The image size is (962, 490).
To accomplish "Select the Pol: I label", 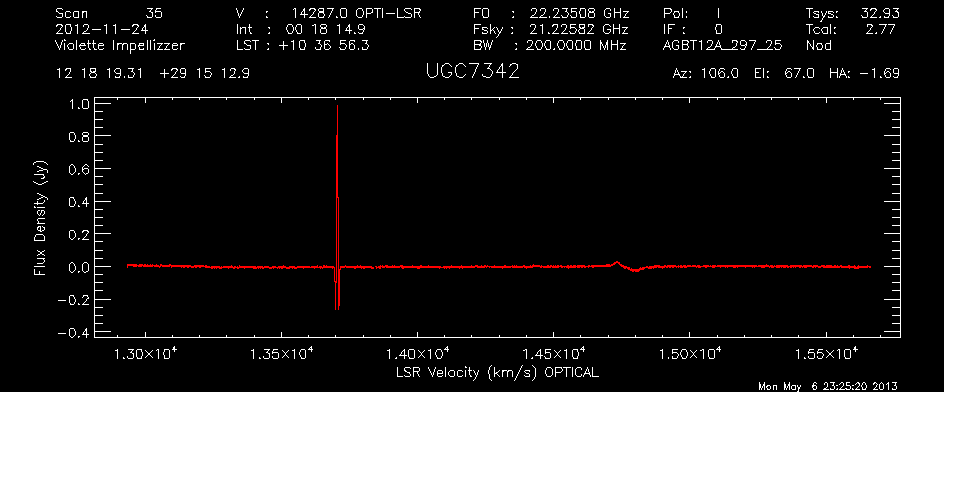I will pyautogui.click(x=692, y=13).
